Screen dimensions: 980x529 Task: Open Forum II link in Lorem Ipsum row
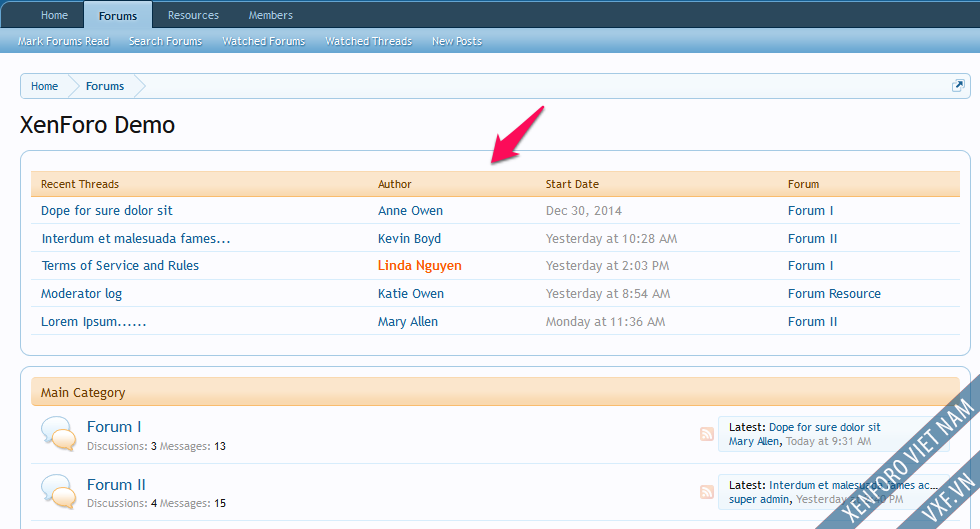(812, 321)
